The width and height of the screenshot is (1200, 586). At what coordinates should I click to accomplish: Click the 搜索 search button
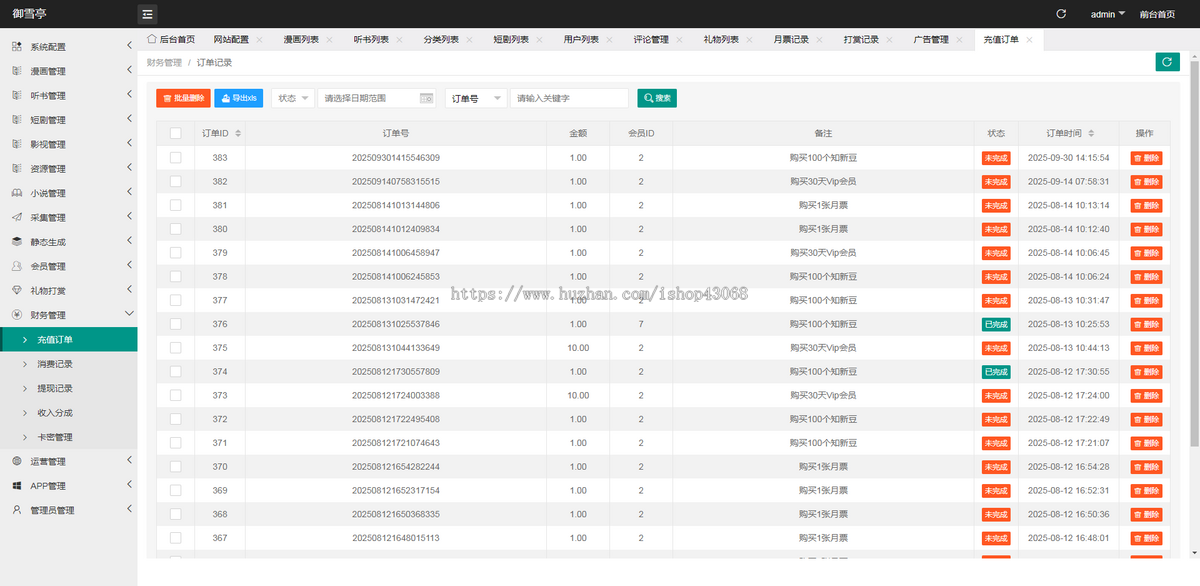pyautogui.click(x=657, y=98)
